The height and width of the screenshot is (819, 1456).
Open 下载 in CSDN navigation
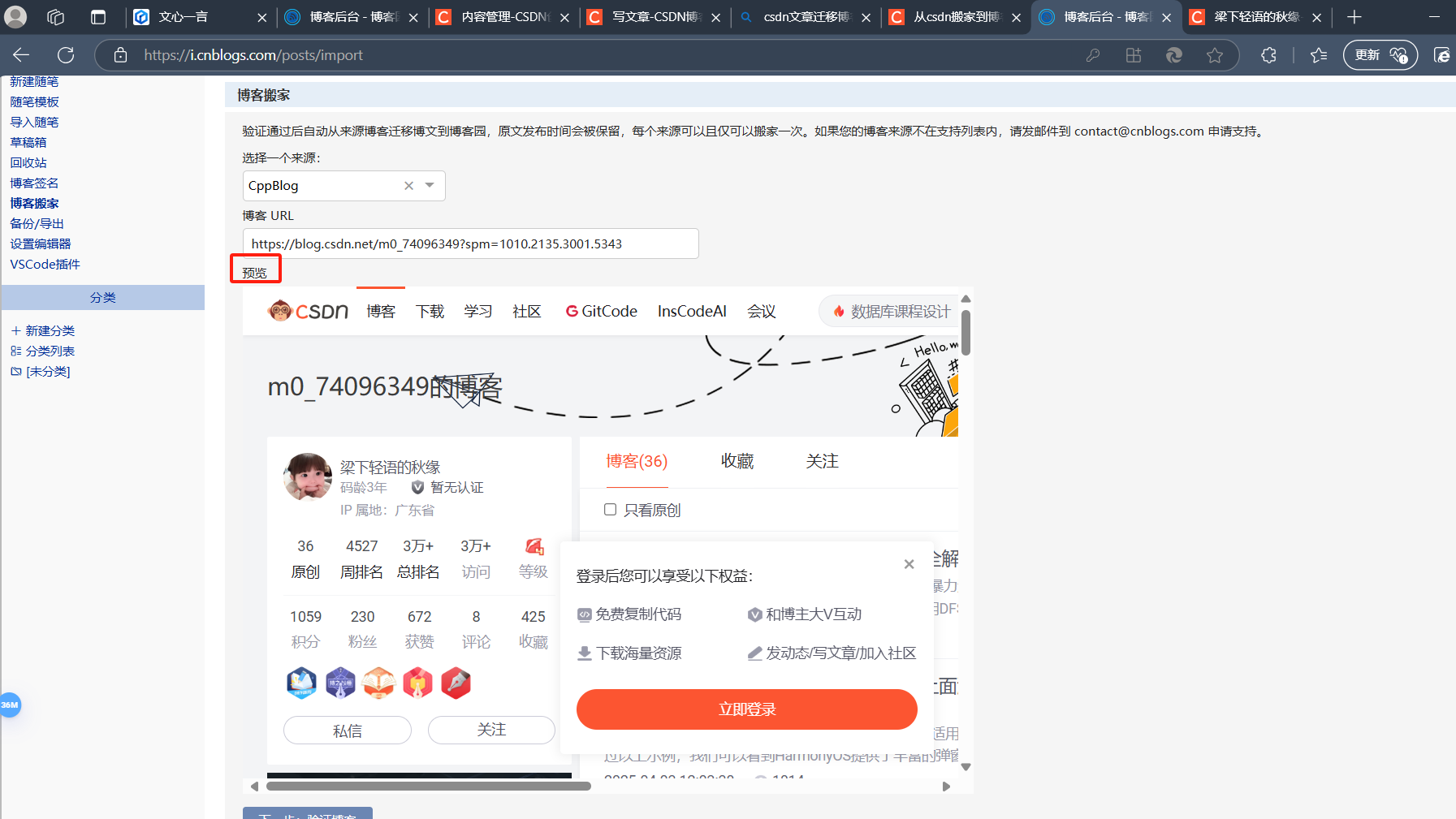pyautogui.click(x=430, y=311)
